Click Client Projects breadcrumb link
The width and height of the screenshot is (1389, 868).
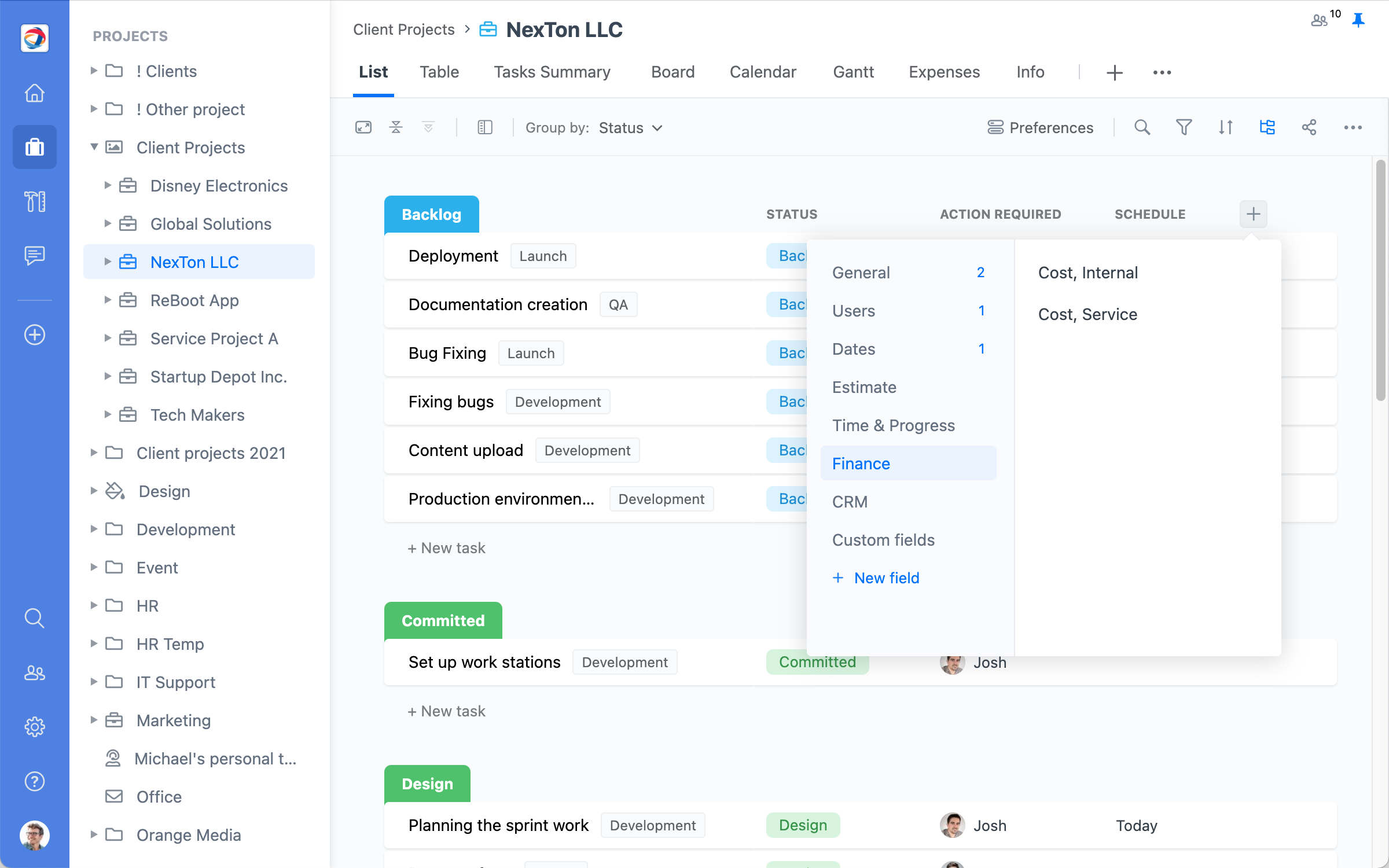[404, 30]
